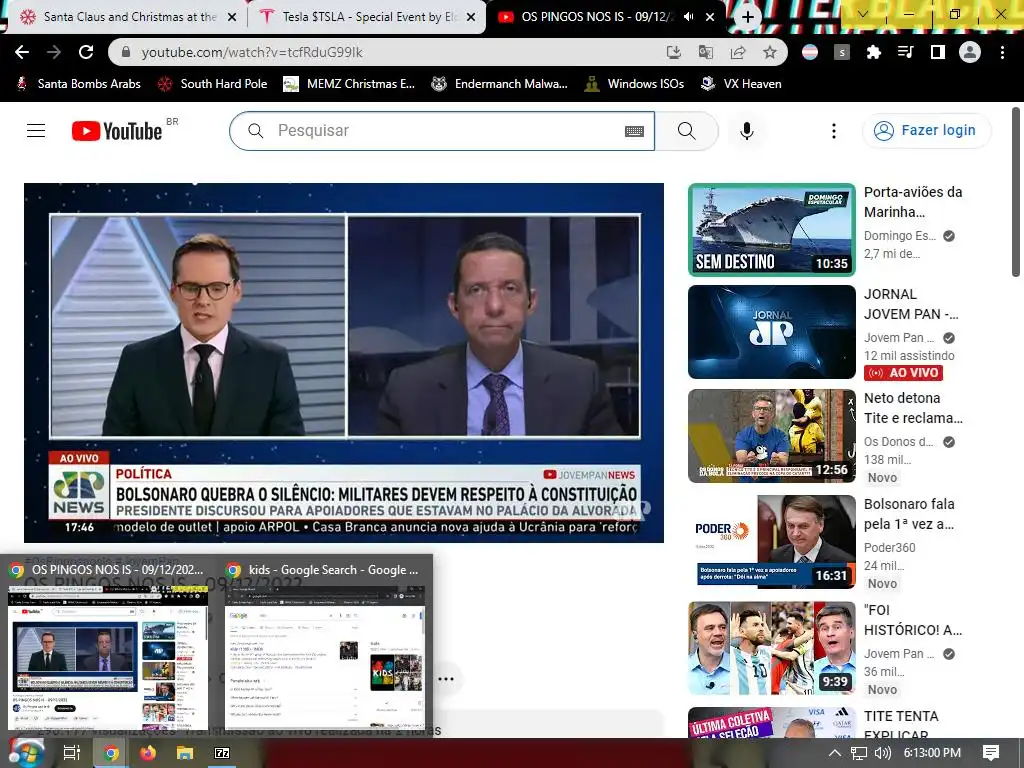Viewport: 1024px width, 768px height.
Task: Go back to the previous page
Action: click(x=22, y=52)
